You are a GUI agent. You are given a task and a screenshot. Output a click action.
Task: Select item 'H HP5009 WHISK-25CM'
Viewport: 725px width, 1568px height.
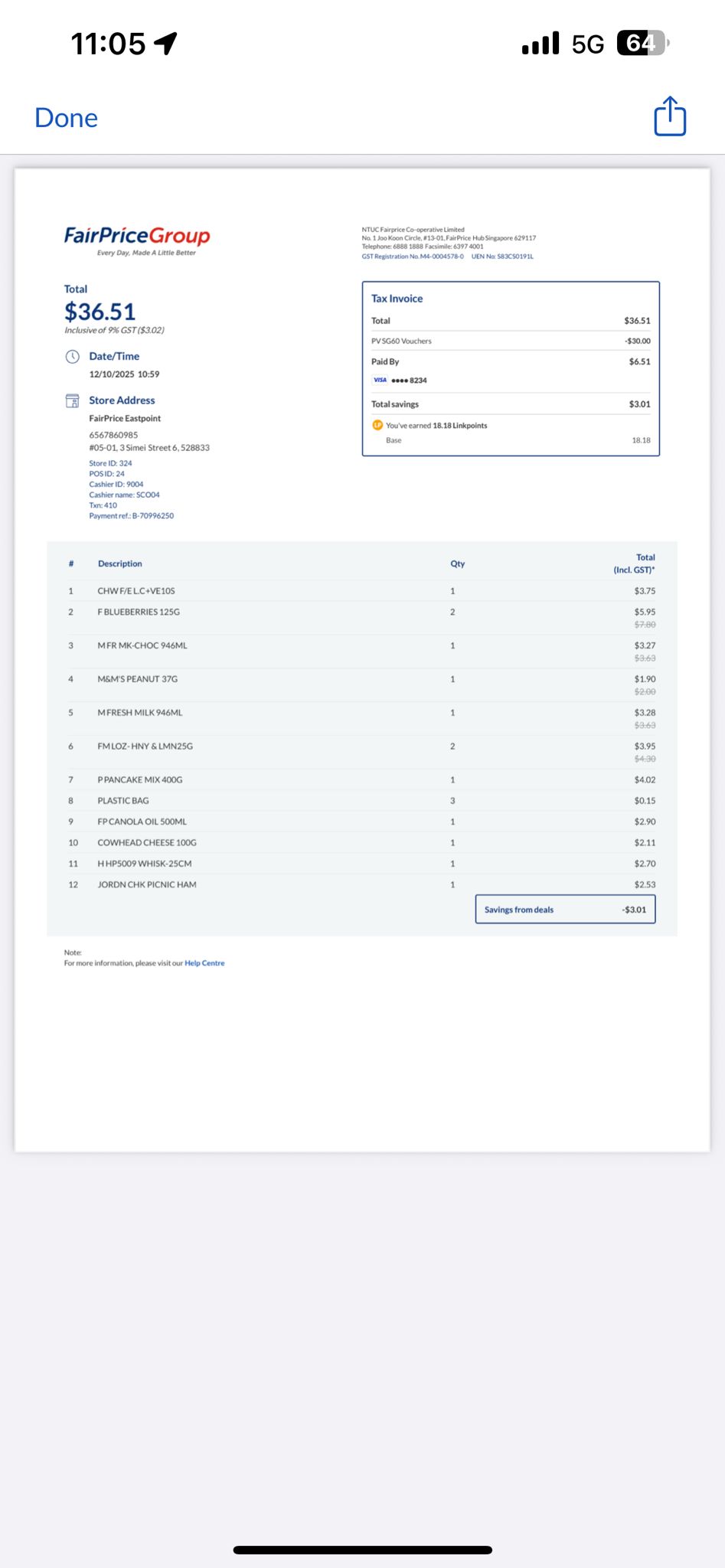point(145,864)
